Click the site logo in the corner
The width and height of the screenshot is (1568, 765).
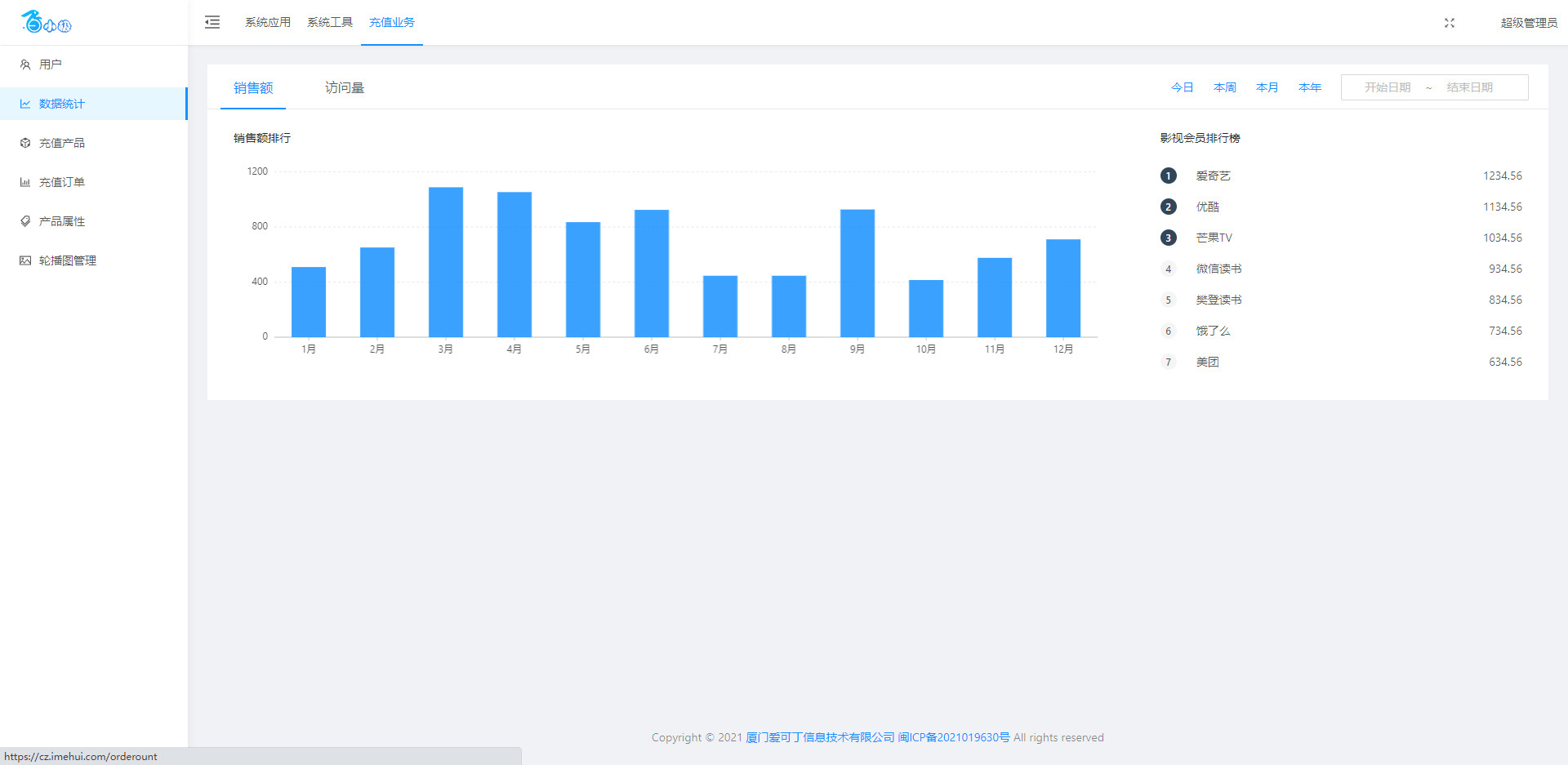[46, 22]
